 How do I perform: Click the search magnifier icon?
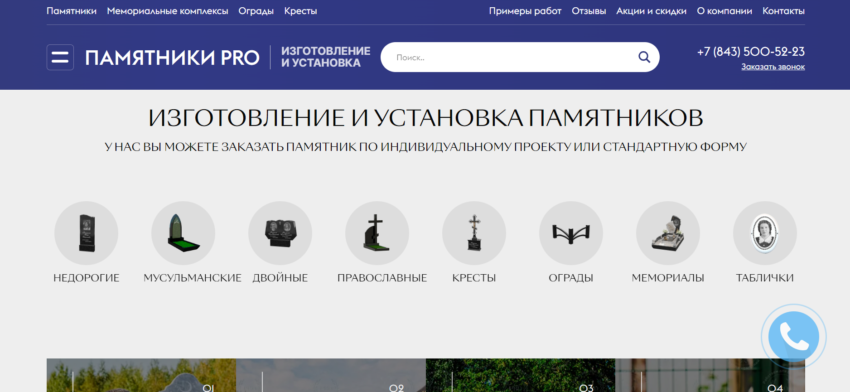point(643,57)
